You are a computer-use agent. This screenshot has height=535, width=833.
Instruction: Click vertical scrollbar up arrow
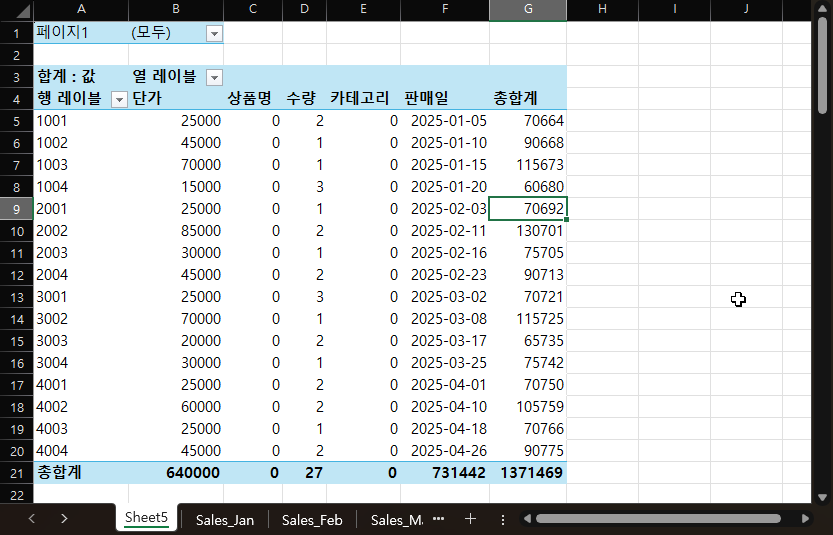822,9
